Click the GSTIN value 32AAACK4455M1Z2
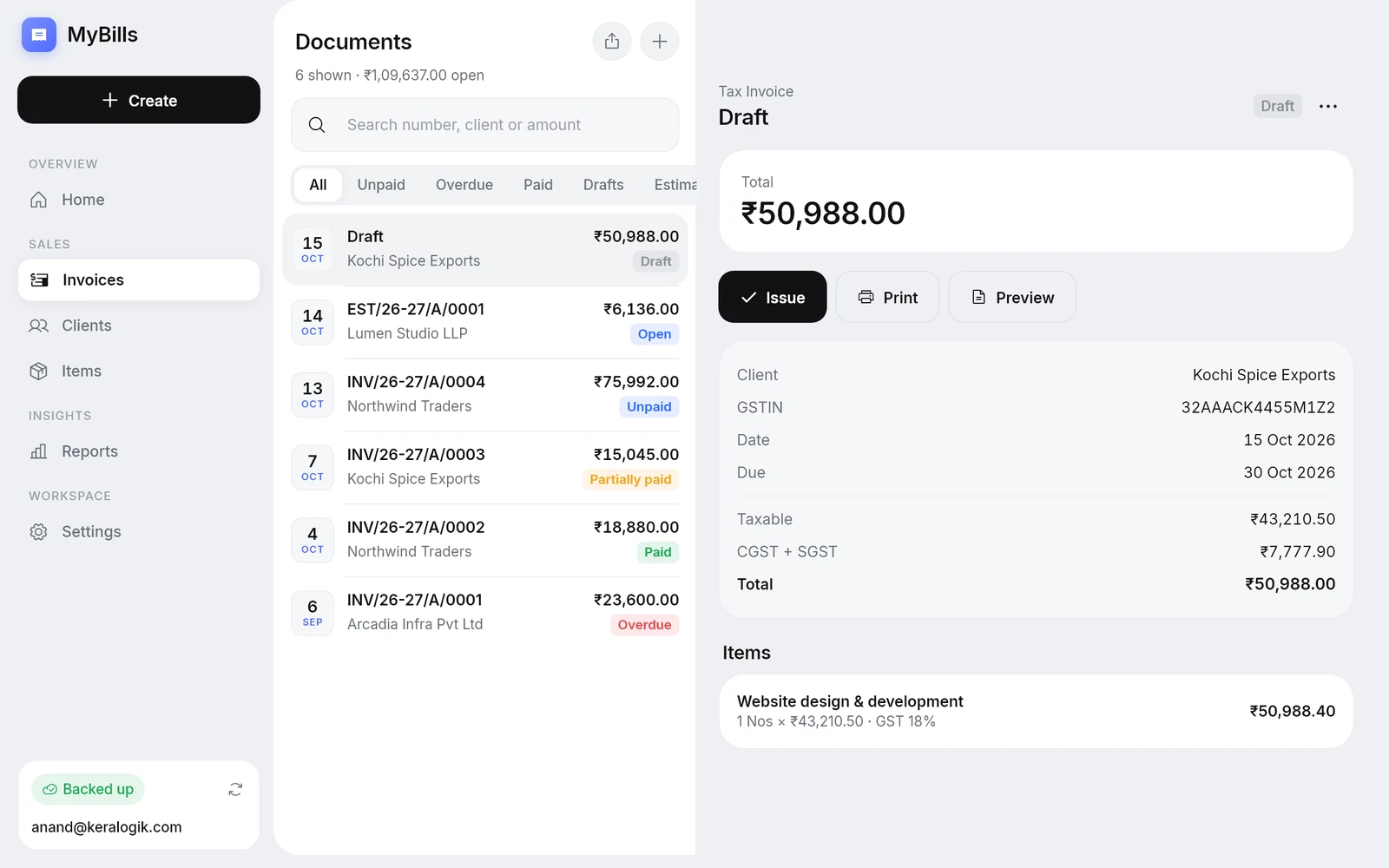Image resolution: width=1389 pixels, height=868 pixels. (1258, 407)
